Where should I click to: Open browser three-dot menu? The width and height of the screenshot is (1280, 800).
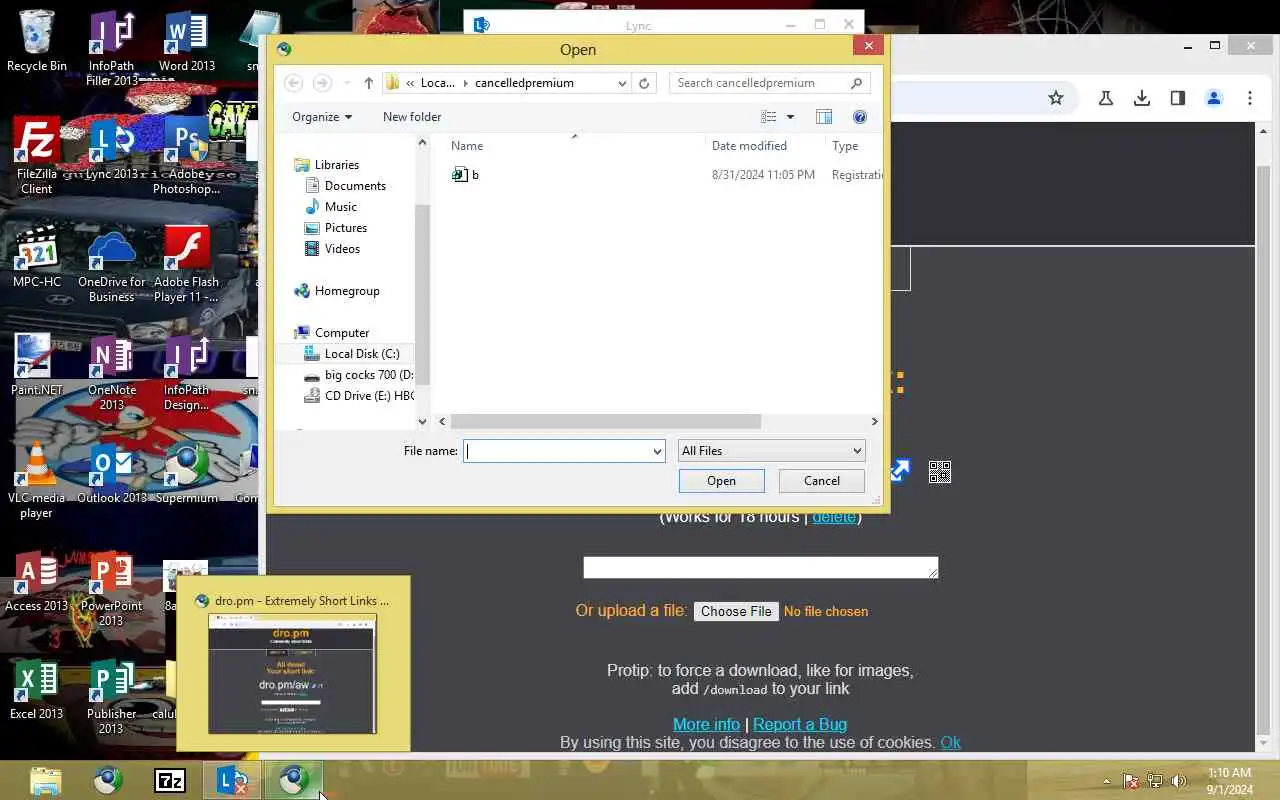click(x=1250, y=98)
